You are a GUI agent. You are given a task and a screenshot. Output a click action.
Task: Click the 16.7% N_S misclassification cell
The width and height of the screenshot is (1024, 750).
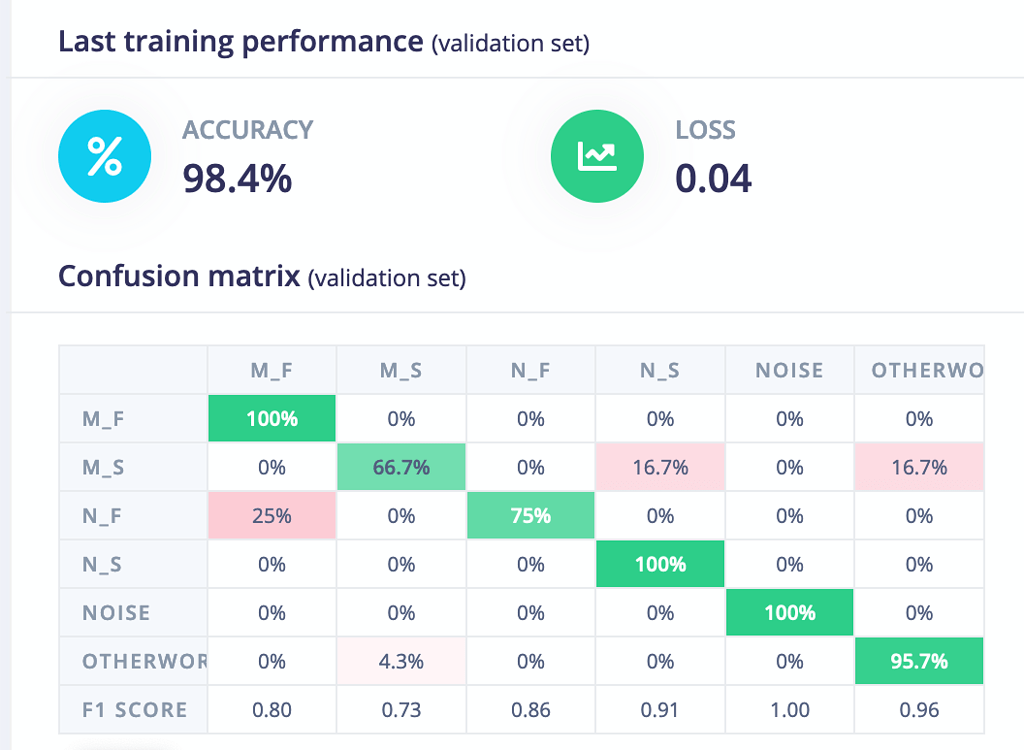(x=659, y=467)
